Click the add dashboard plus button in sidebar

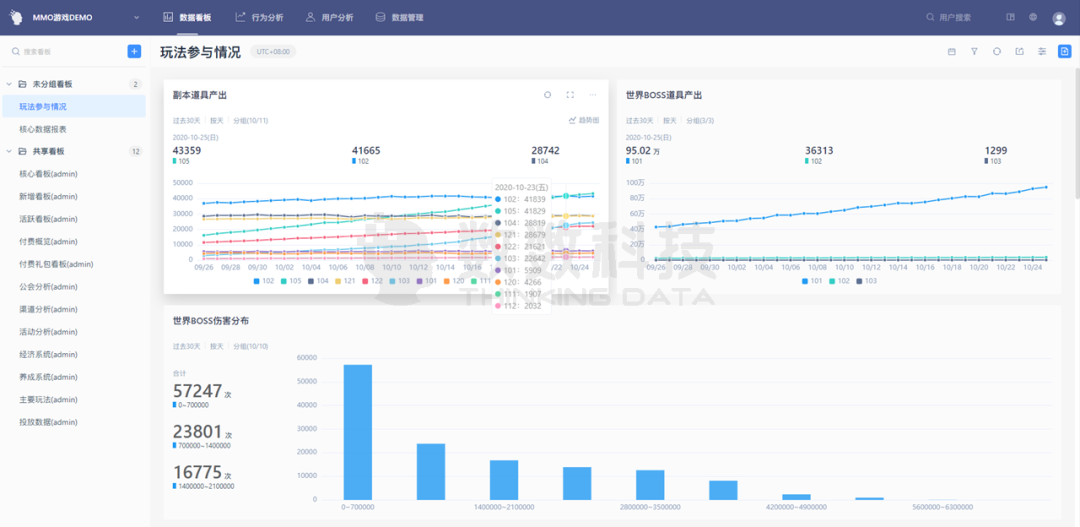[x=134, y=51]
